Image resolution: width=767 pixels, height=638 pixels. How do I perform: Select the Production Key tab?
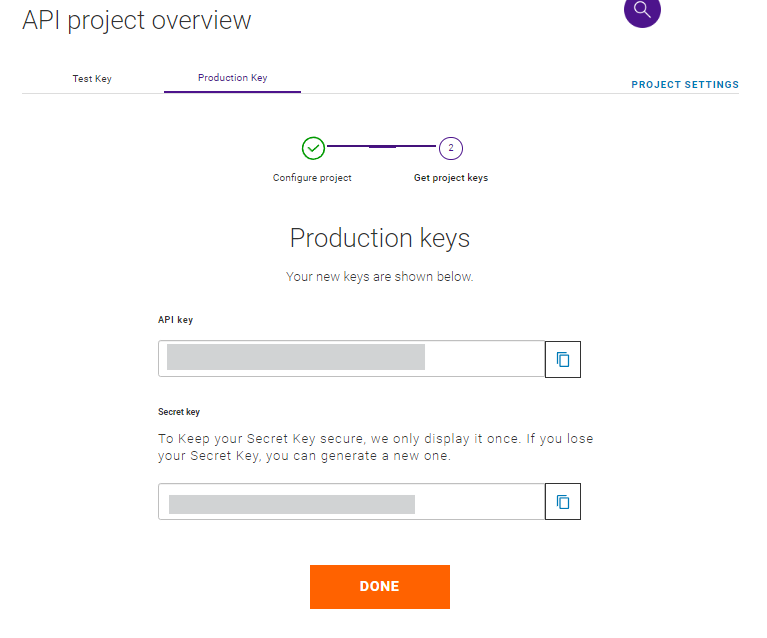tap(232, 78)
